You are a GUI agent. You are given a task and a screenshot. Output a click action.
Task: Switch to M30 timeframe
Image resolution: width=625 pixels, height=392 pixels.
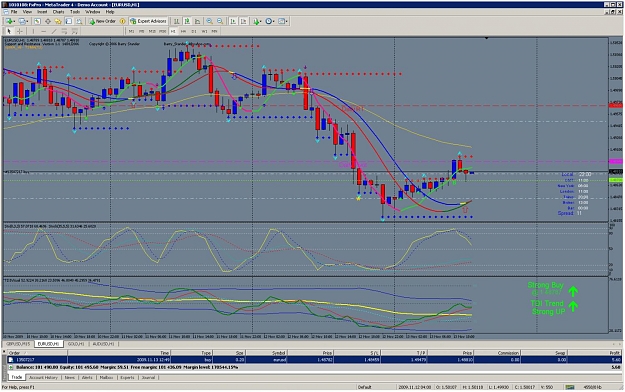click(x=163, y=31)
